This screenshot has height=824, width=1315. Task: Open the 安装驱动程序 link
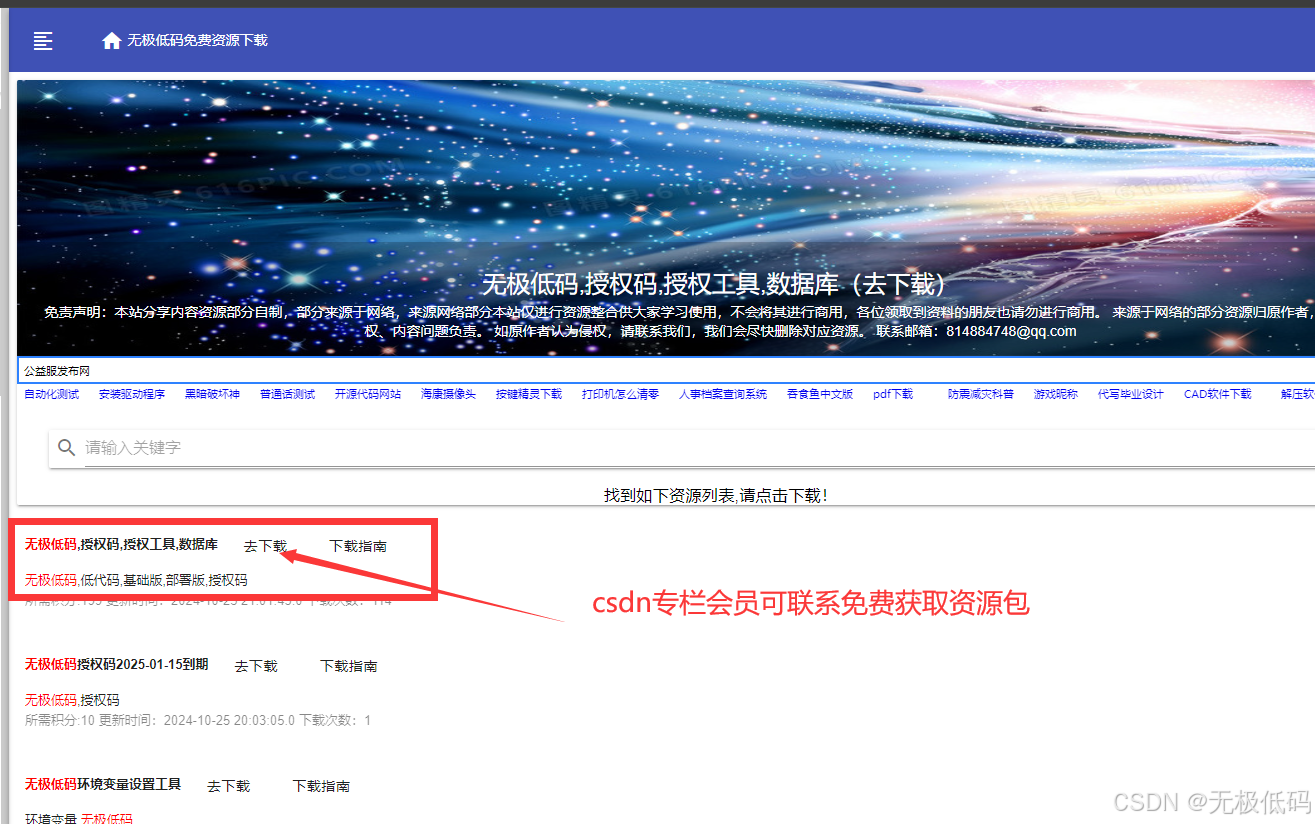coord(132,395)
